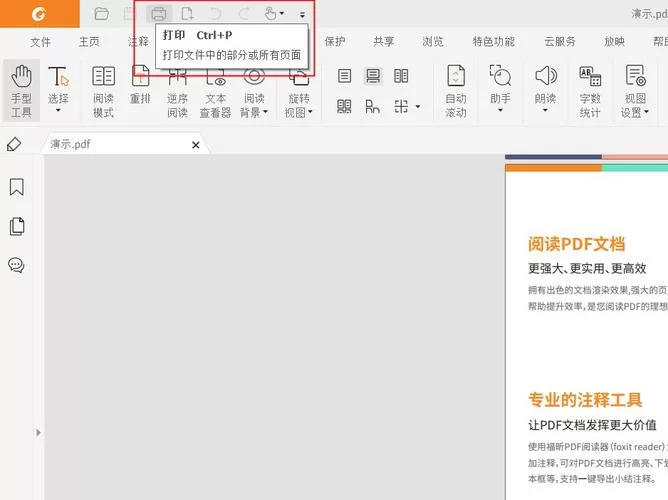Viewport: 668px width, 500px height.
Task: Switch to the 注释 tab
Action: click(138, 42)
